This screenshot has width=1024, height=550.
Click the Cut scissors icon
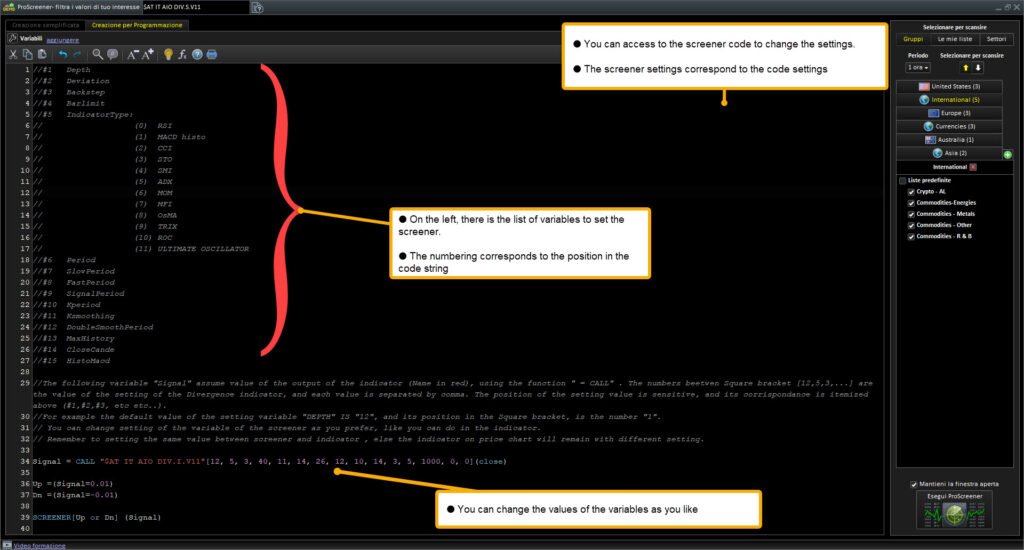click(13, 54)
